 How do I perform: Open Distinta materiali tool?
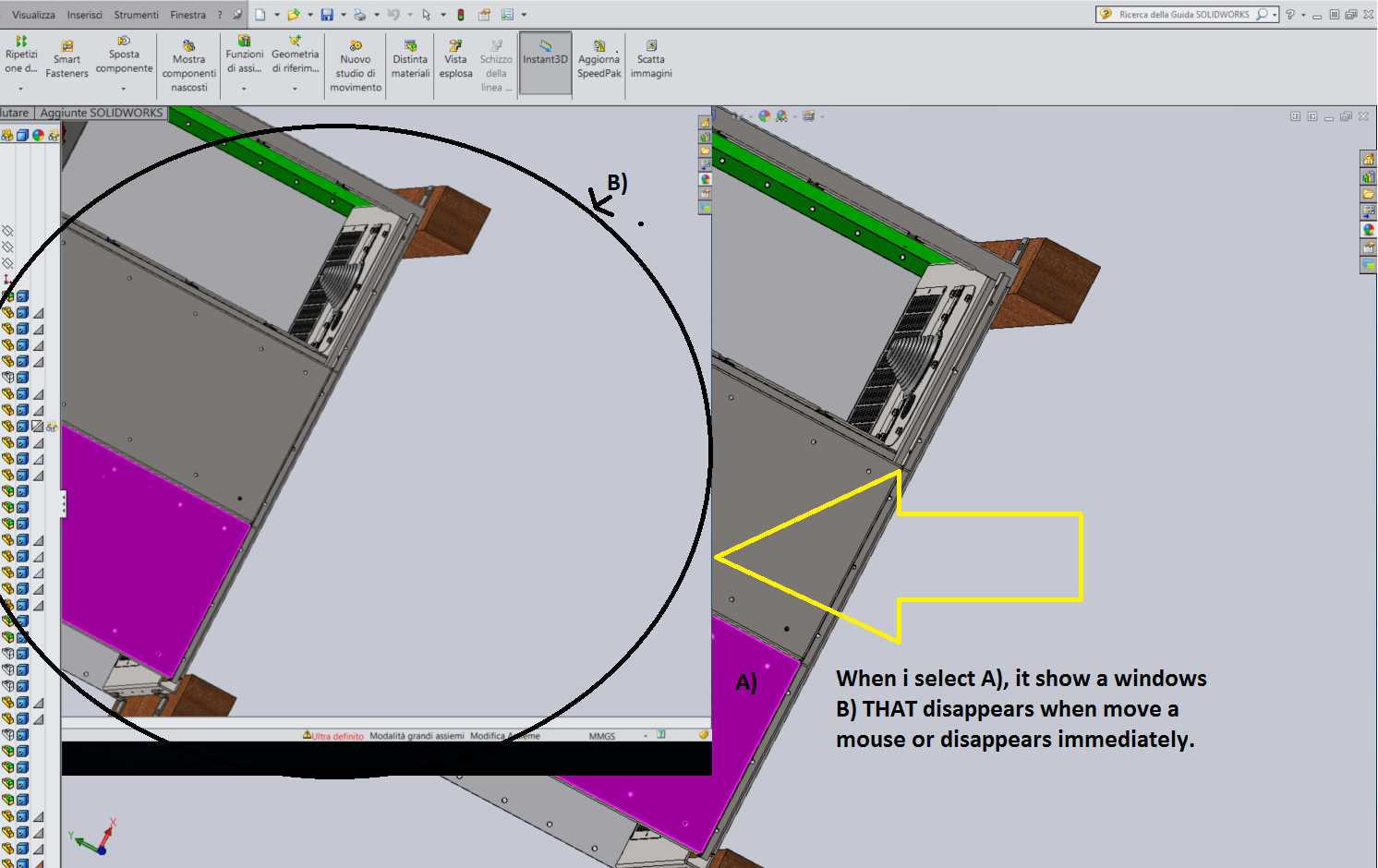coord(410,59)
